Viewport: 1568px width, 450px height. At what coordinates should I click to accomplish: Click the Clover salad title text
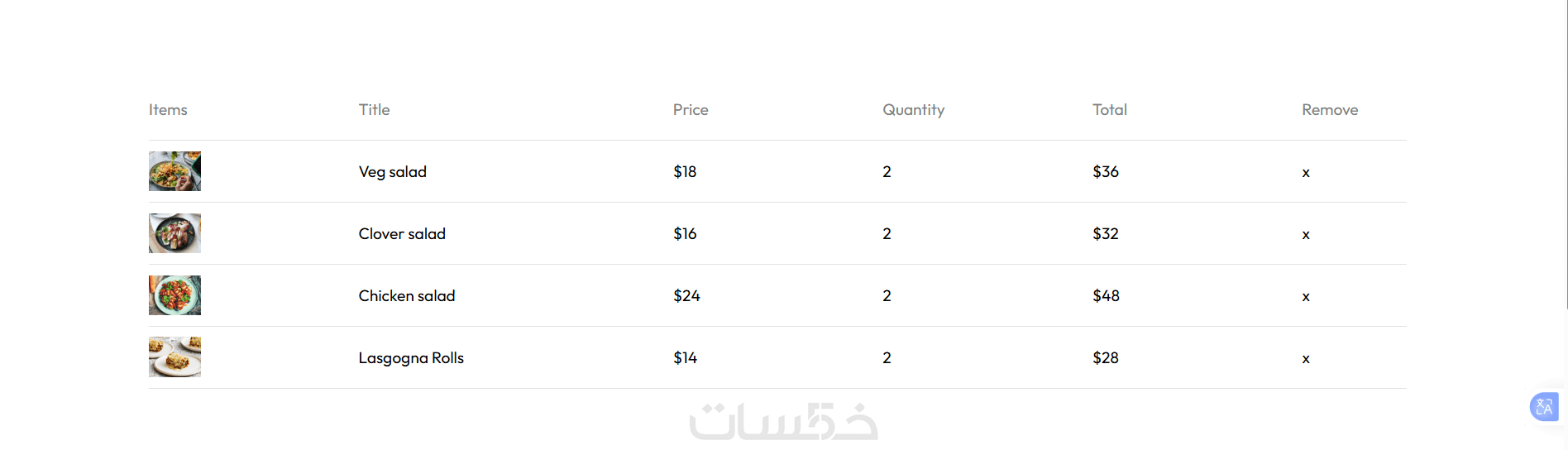pos(402,234)
